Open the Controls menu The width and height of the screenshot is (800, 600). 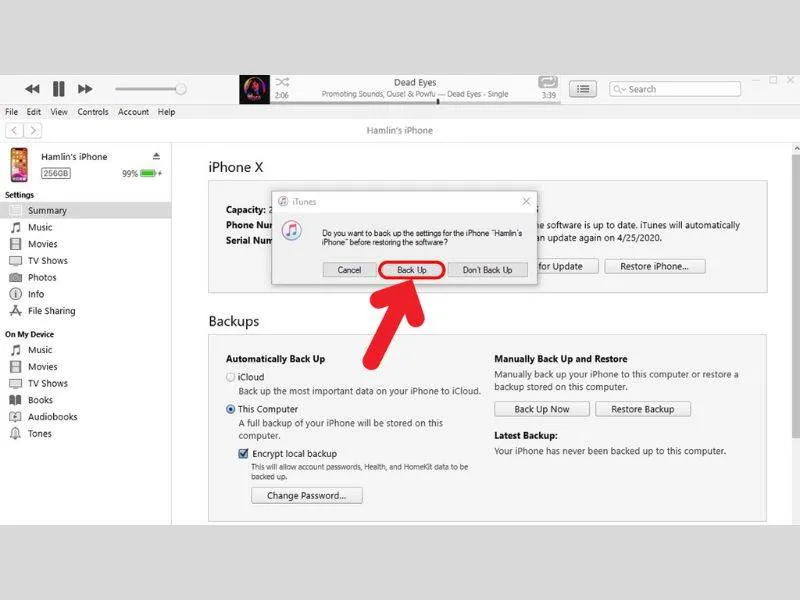[x=93, y=112]
